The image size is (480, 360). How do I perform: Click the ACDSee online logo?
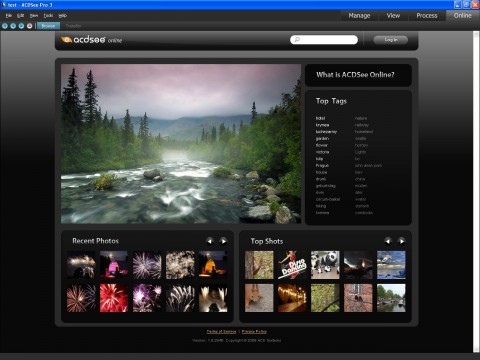[x=92, y=40]
